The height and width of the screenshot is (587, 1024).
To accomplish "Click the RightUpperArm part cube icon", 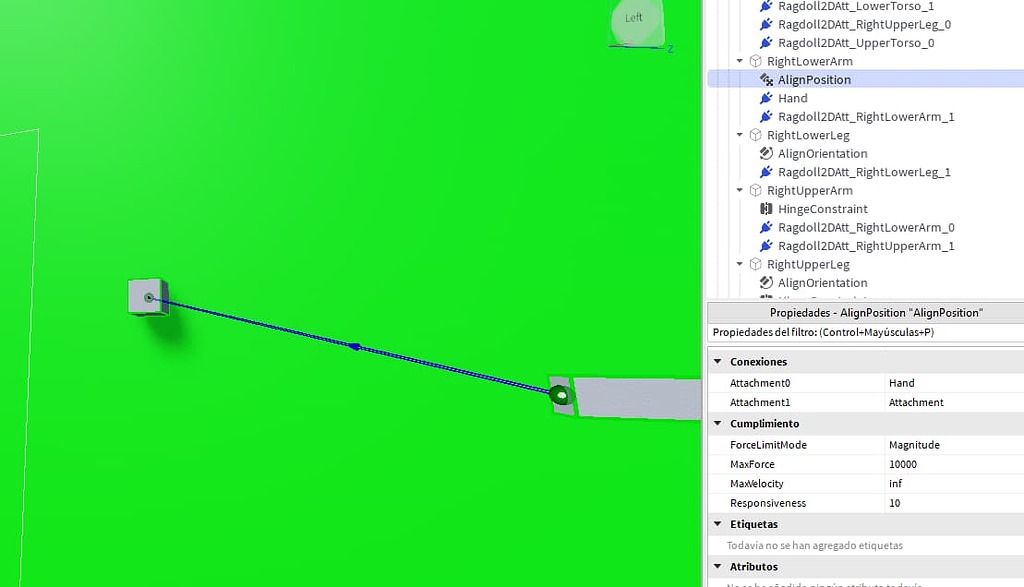I will click(x=756, y=190).
